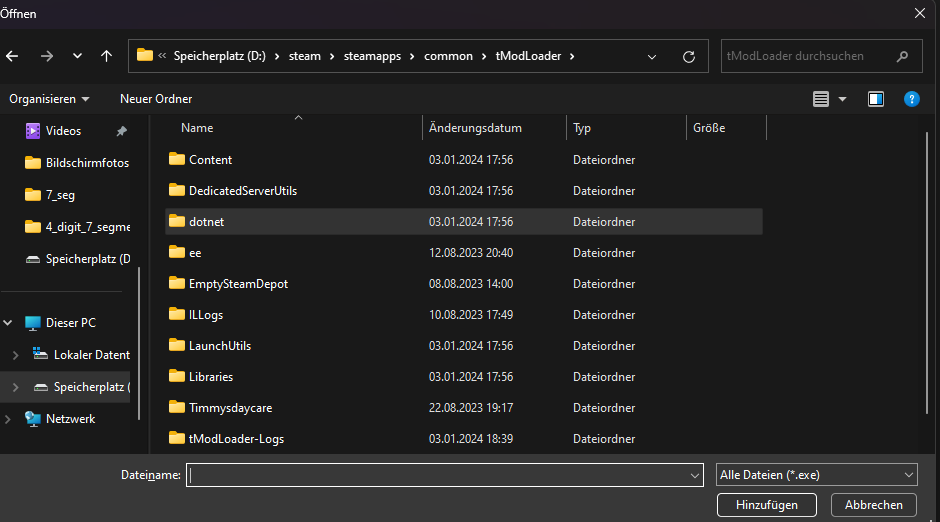Select the Timmysdaycare folder icon

[176, 407]
